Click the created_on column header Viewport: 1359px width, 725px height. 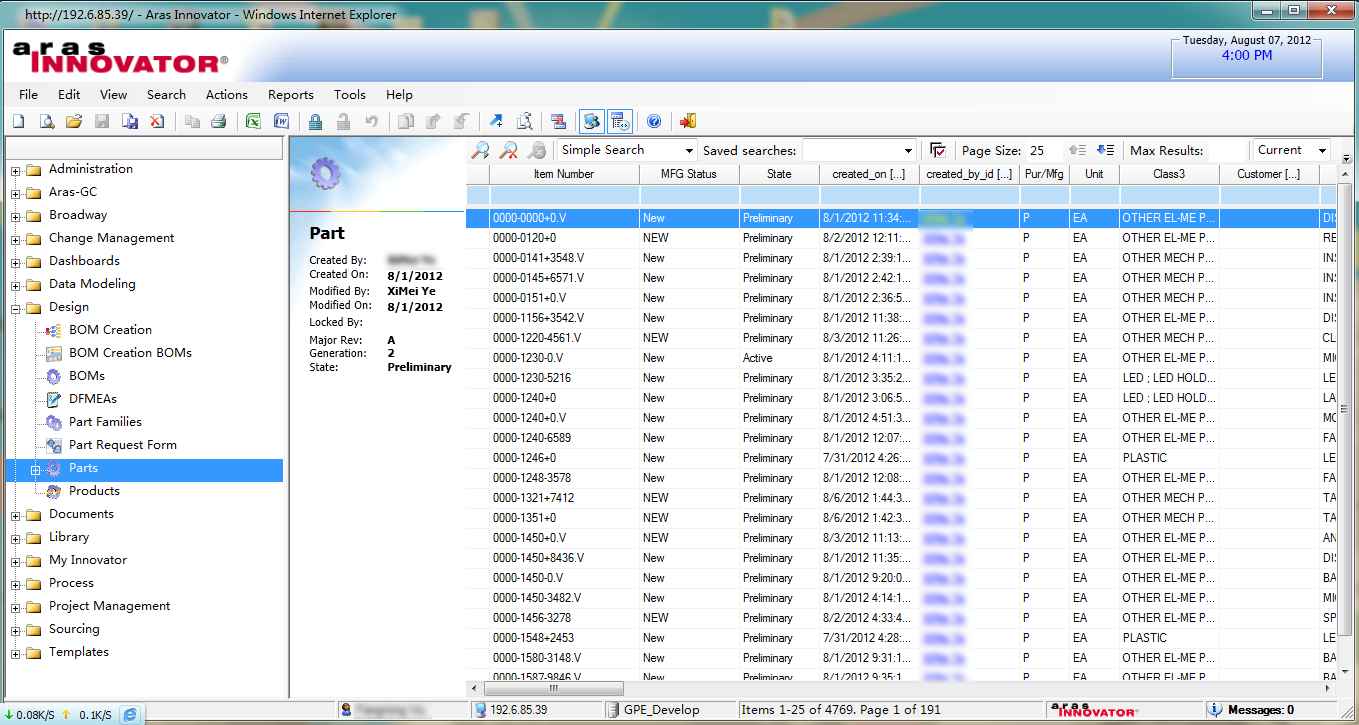click(869, 174)
